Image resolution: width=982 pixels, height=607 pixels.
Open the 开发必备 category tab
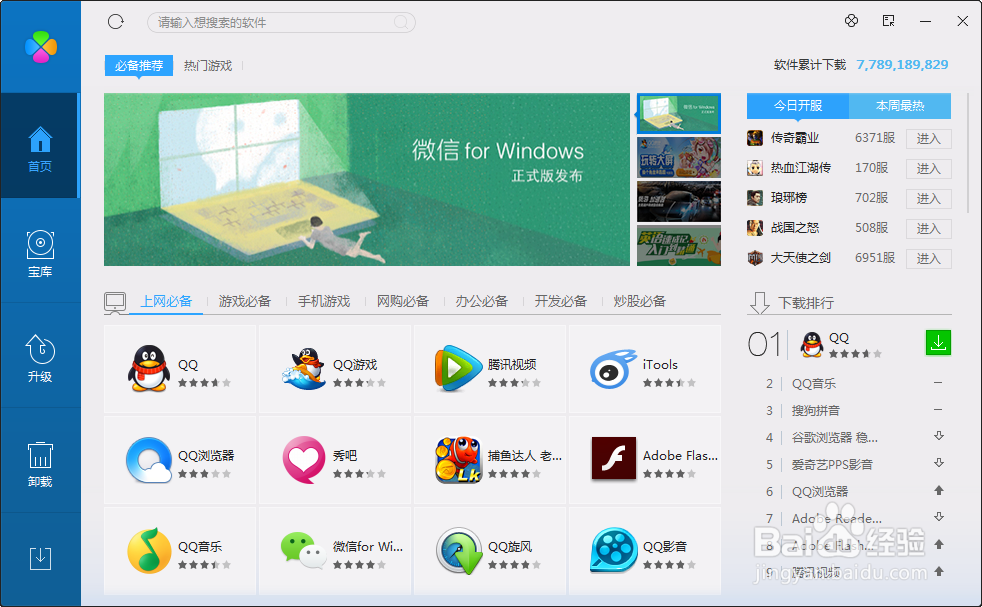pyautogui.click(x=561, y=301)
